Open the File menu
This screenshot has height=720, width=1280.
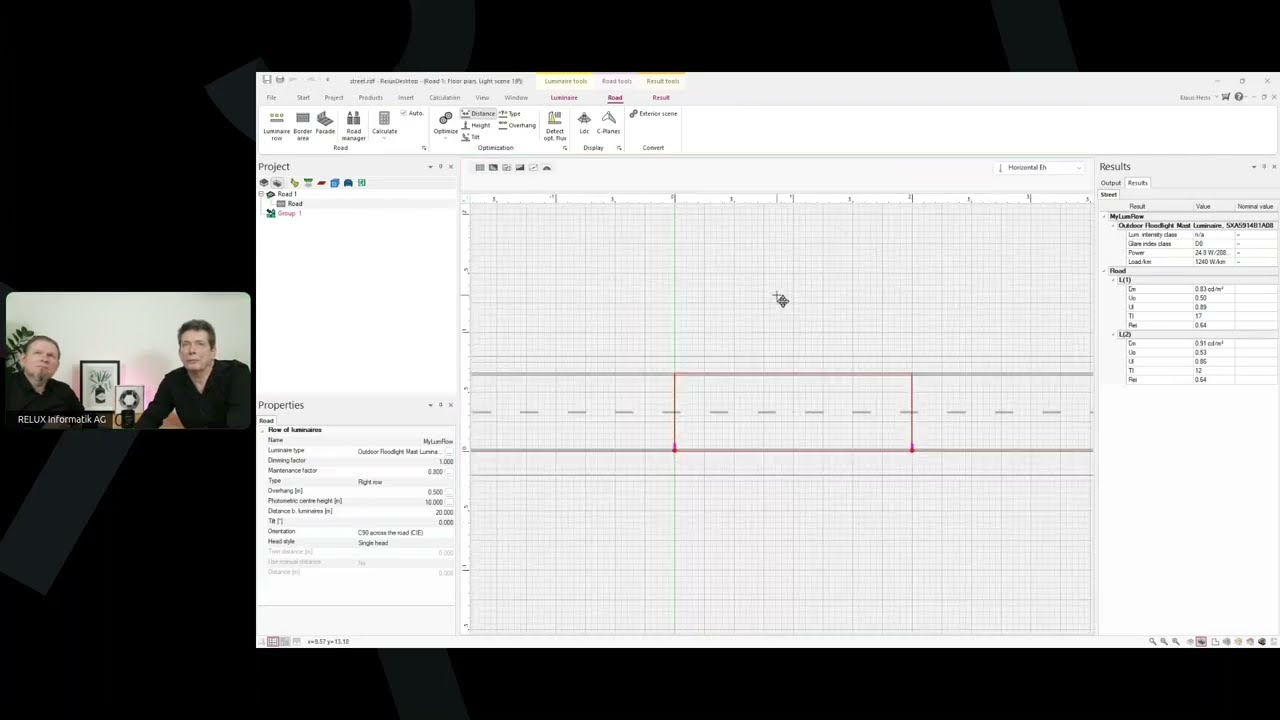coord(271,98)
